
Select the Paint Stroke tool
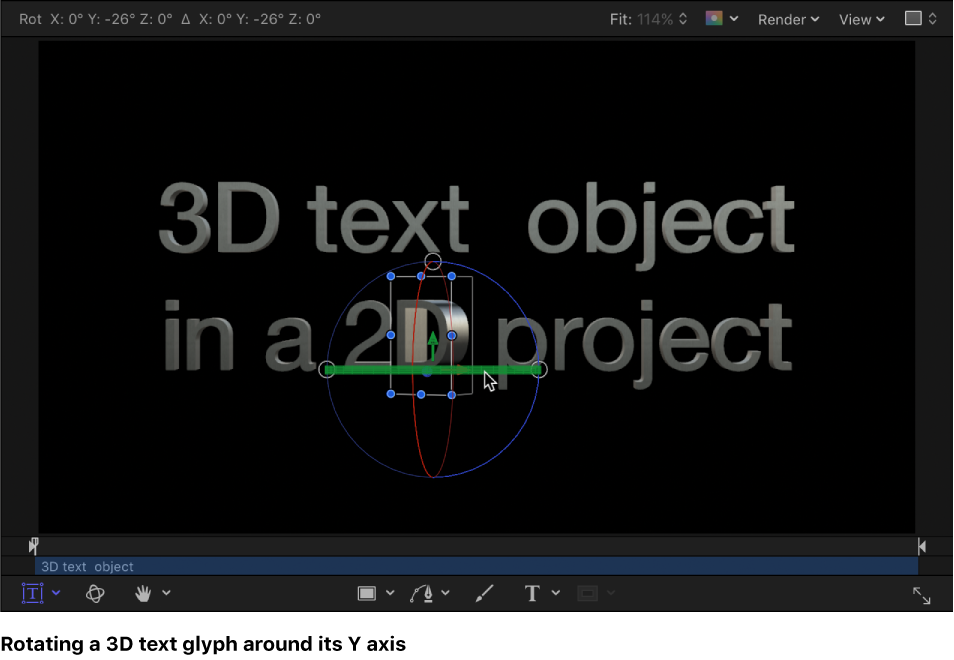tap(485, 593)
